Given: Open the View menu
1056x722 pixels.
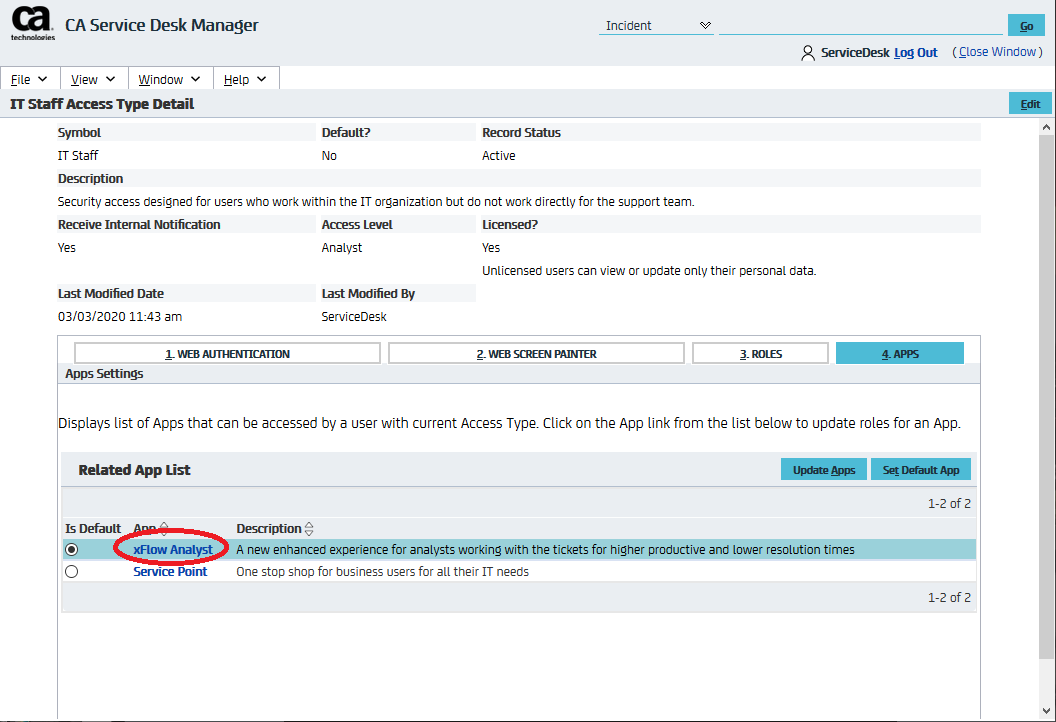Looking at the screenshot, I should pos(93,80).
